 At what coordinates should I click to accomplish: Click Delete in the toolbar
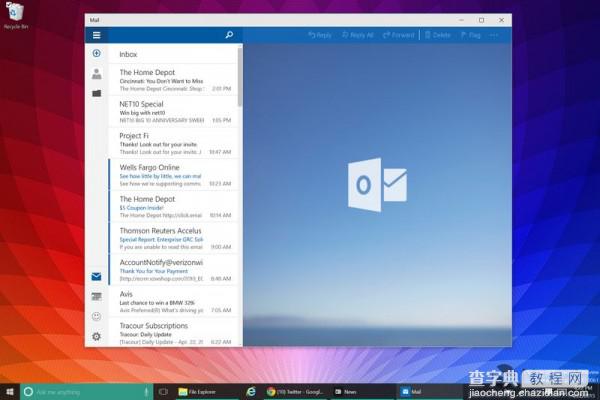437,35
